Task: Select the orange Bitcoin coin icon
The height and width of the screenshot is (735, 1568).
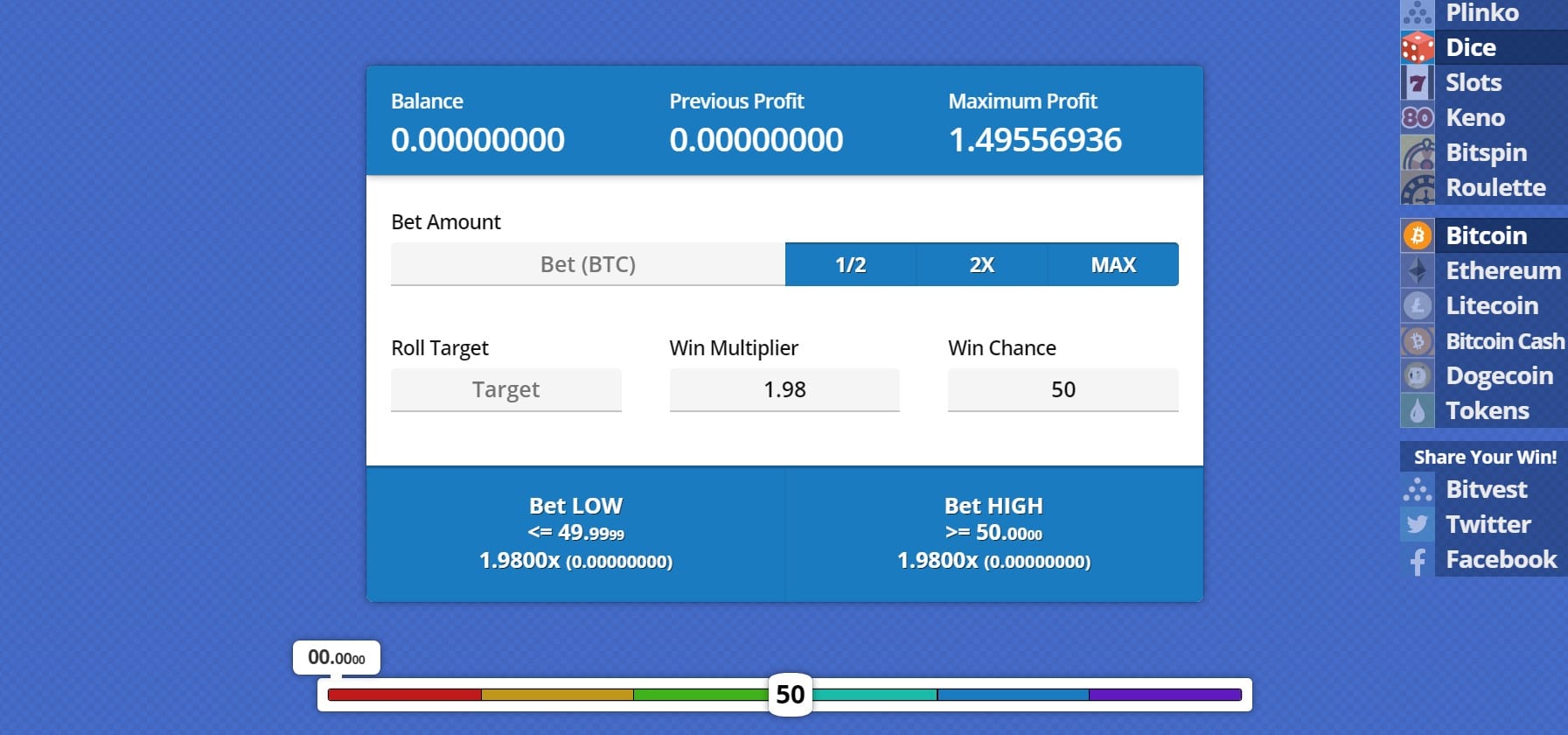Action: 1418,235
